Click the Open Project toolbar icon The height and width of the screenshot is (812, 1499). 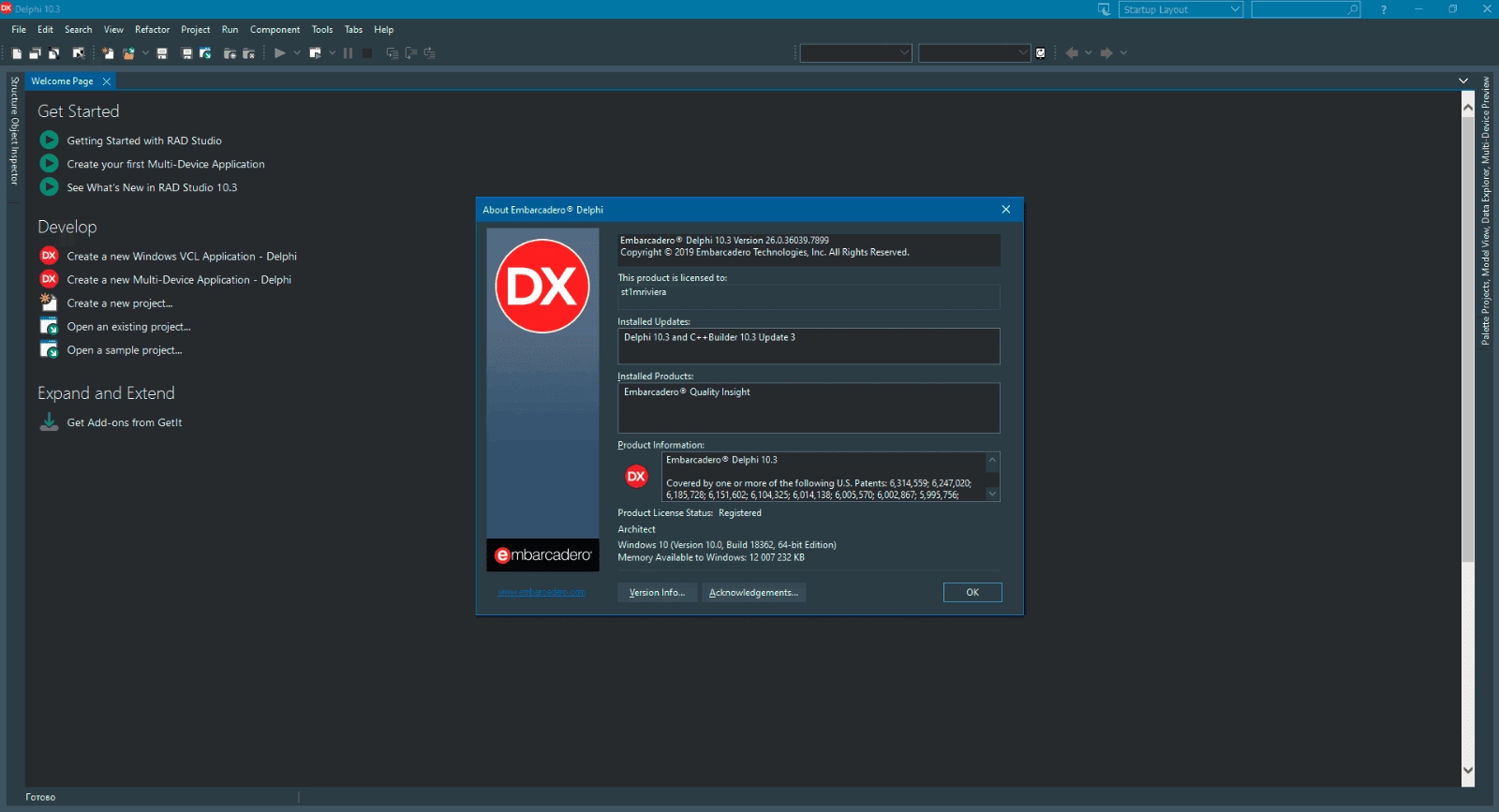[x=205, y=53]
